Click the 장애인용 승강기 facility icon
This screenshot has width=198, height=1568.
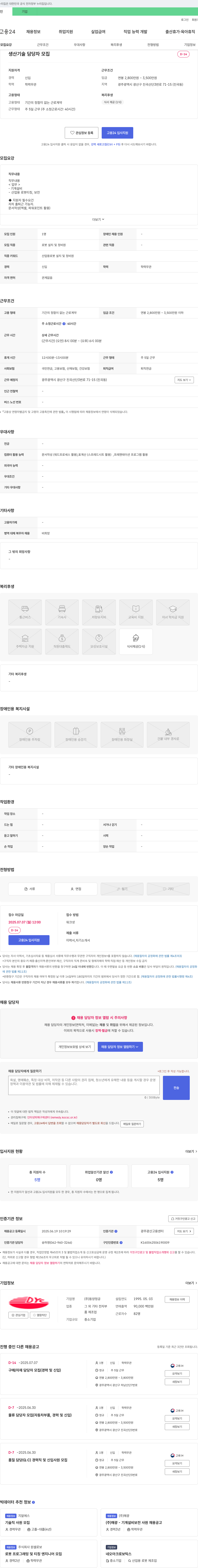(75, 735)
